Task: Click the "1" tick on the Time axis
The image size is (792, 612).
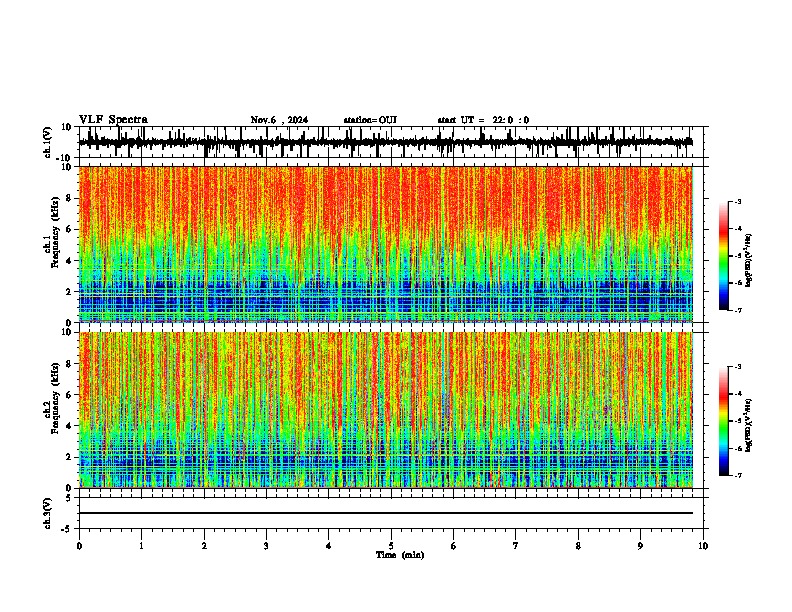Action: click(x=141, y=546)
